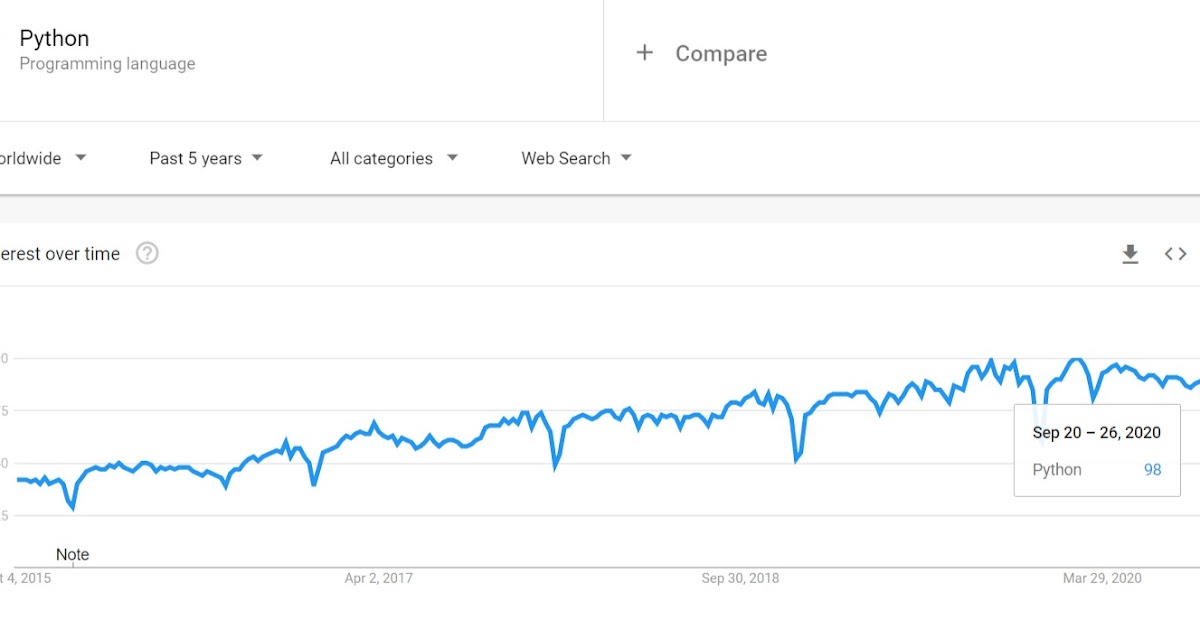Click the Sep 30, 2018 axis label

(740, 578)
